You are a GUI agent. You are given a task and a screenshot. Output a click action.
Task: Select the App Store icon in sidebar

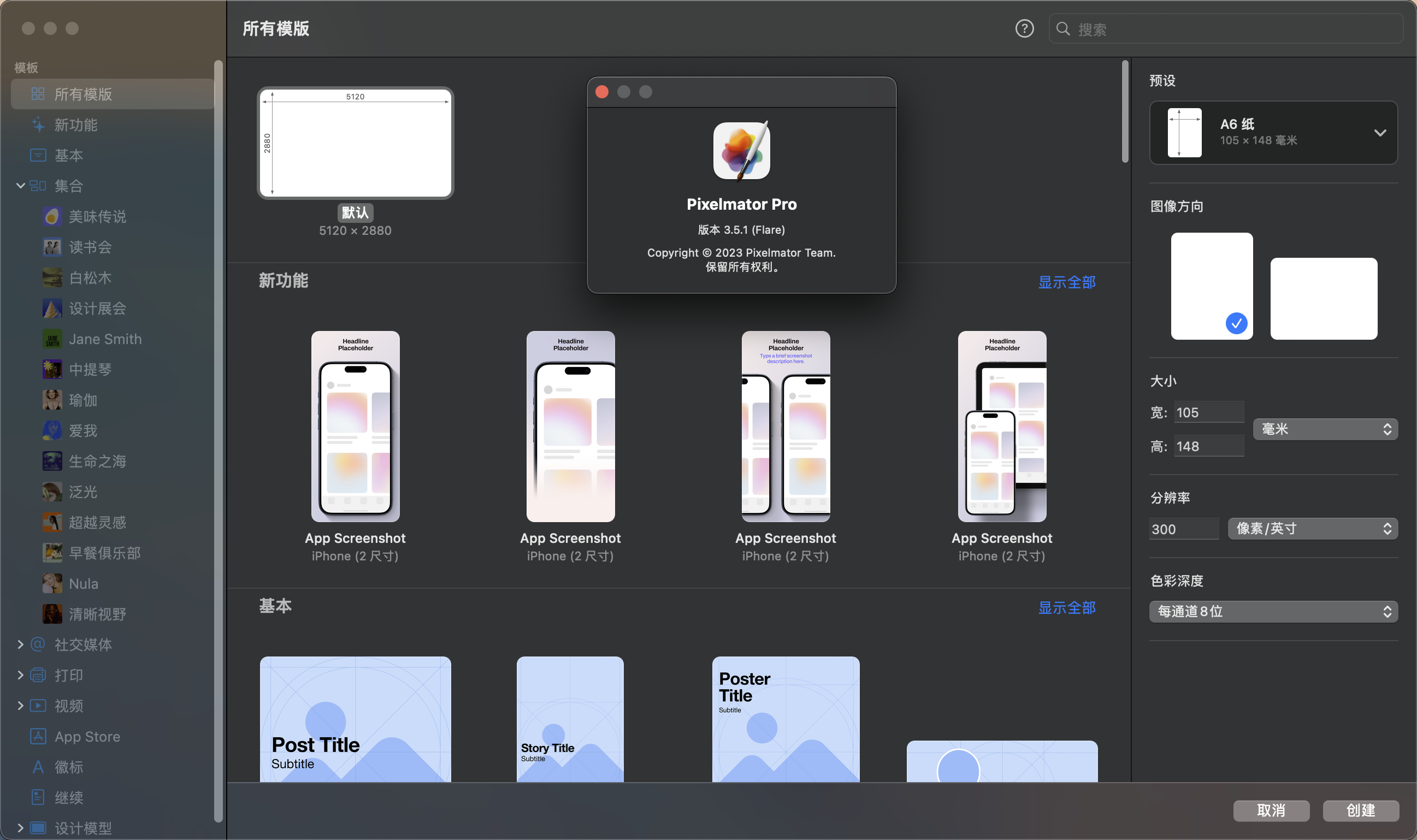click(x=38, y=736)
